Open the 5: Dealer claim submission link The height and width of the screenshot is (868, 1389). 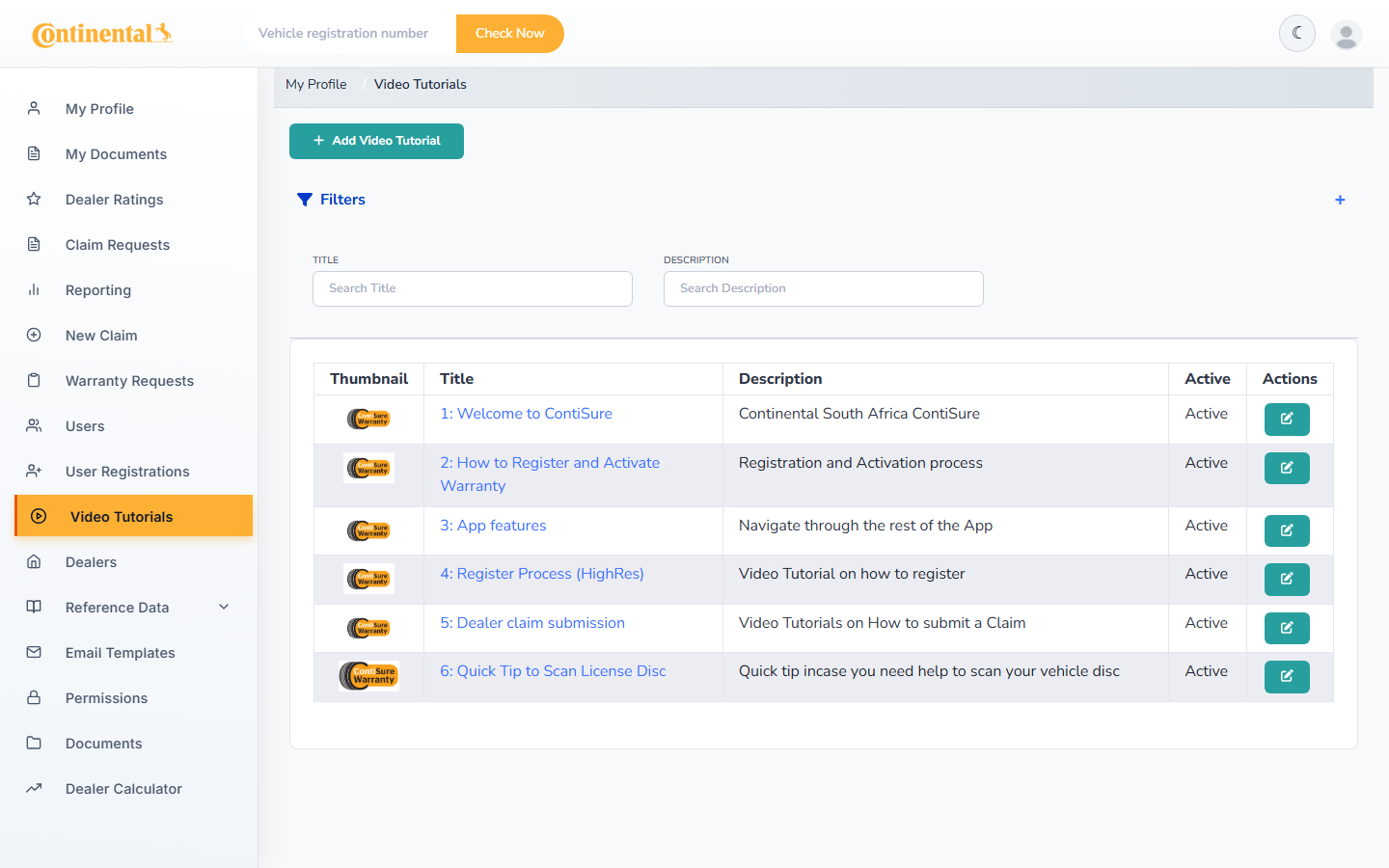point(532,623)
